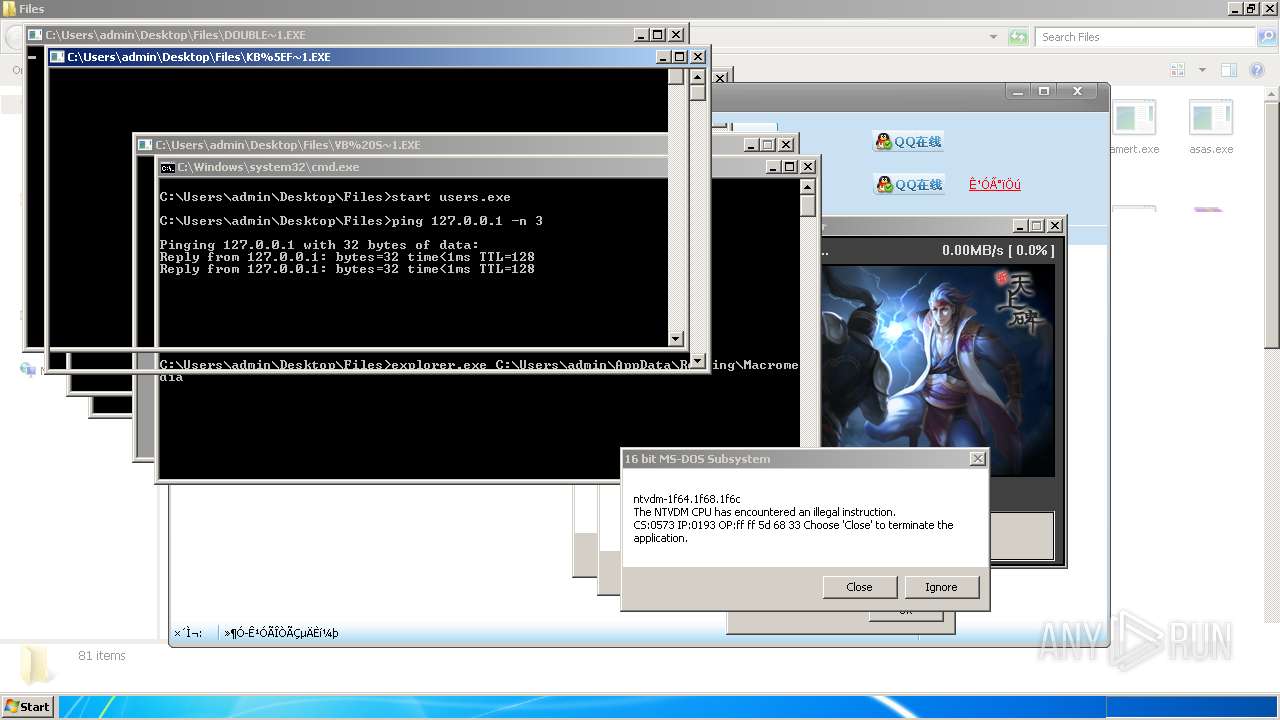Click the game artwork image in downloader window
This screenshot has width=1280, height=720.
click(937, 370)
